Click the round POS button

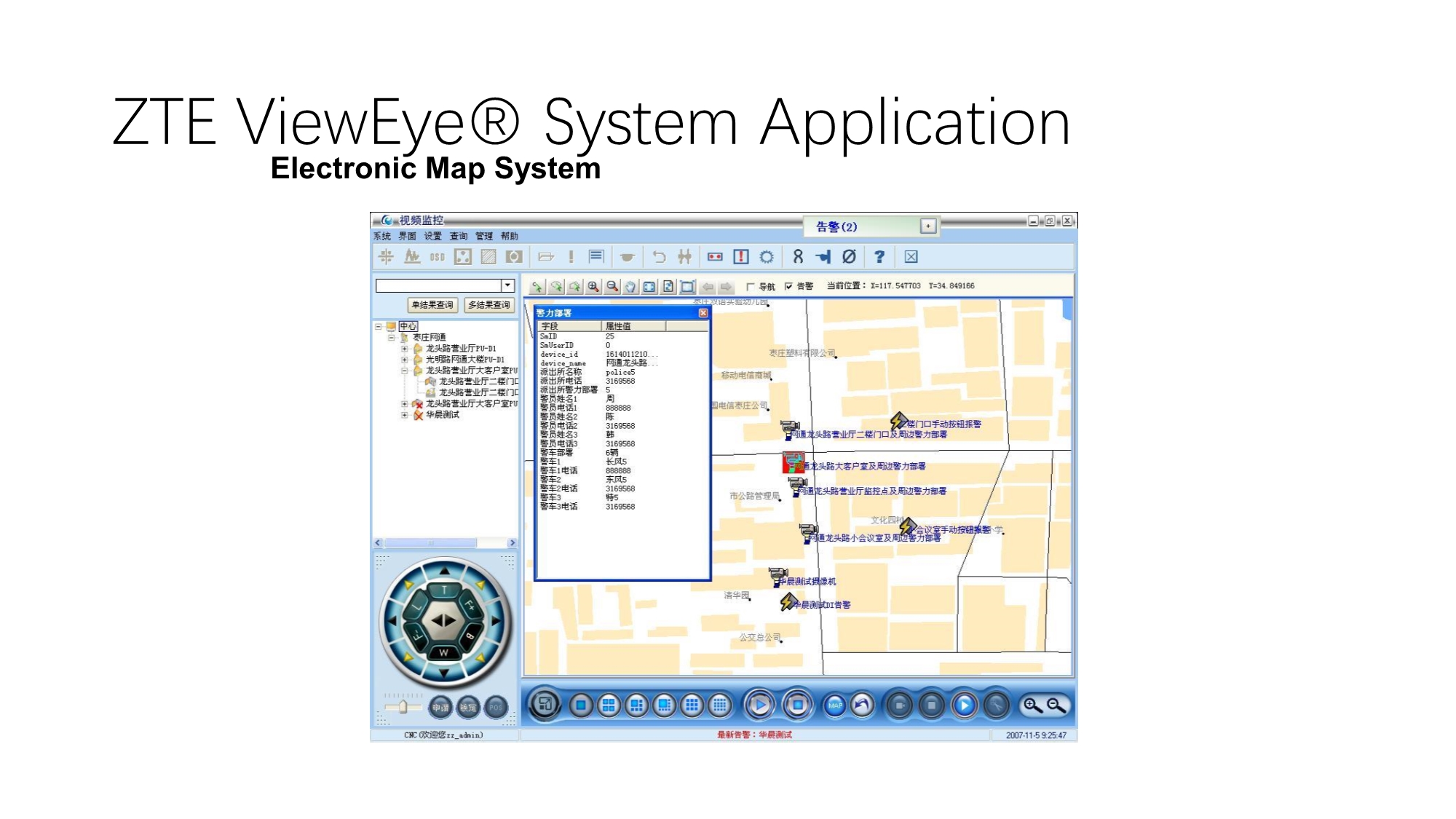click(x=496, y=707)
